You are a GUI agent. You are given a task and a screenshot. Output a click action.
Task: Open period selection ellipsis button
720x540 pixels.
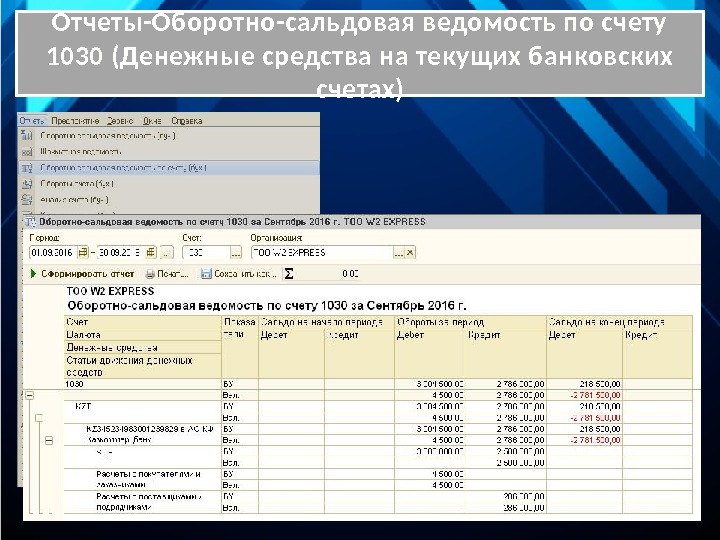coord(167,252)
